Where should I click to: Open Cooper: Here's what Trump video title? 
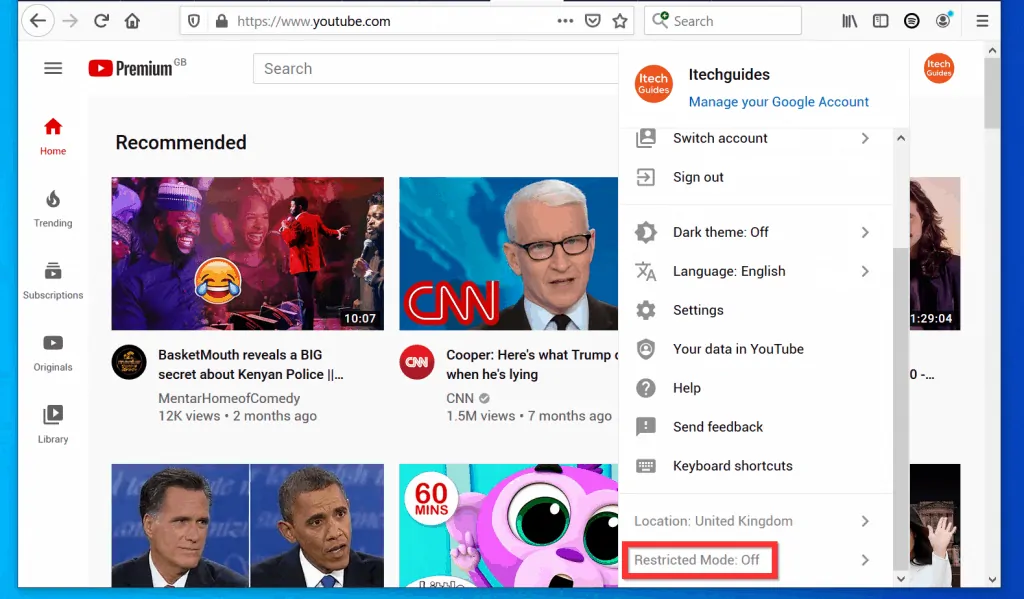coord(532,364)
